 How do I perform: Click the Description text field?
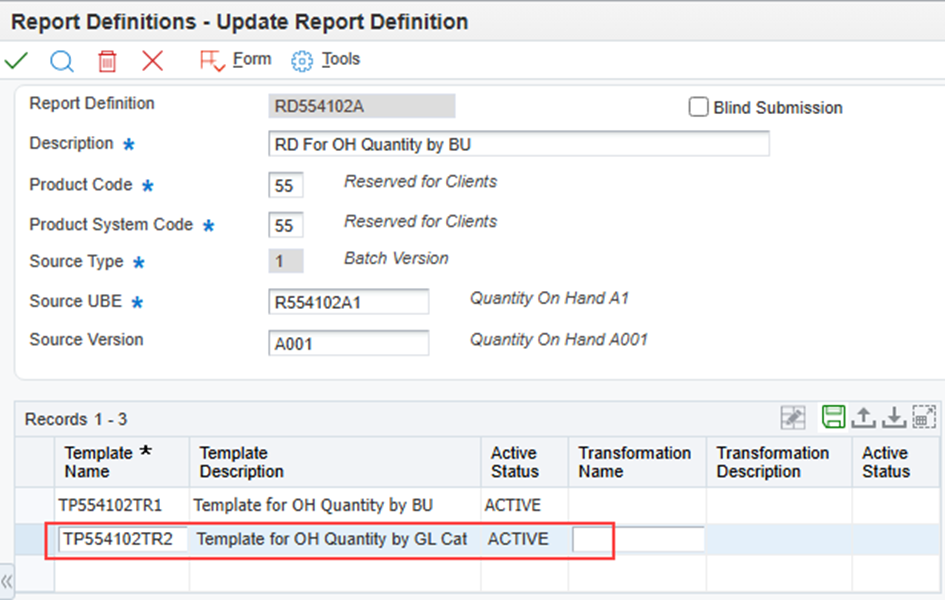pos(519,144)
